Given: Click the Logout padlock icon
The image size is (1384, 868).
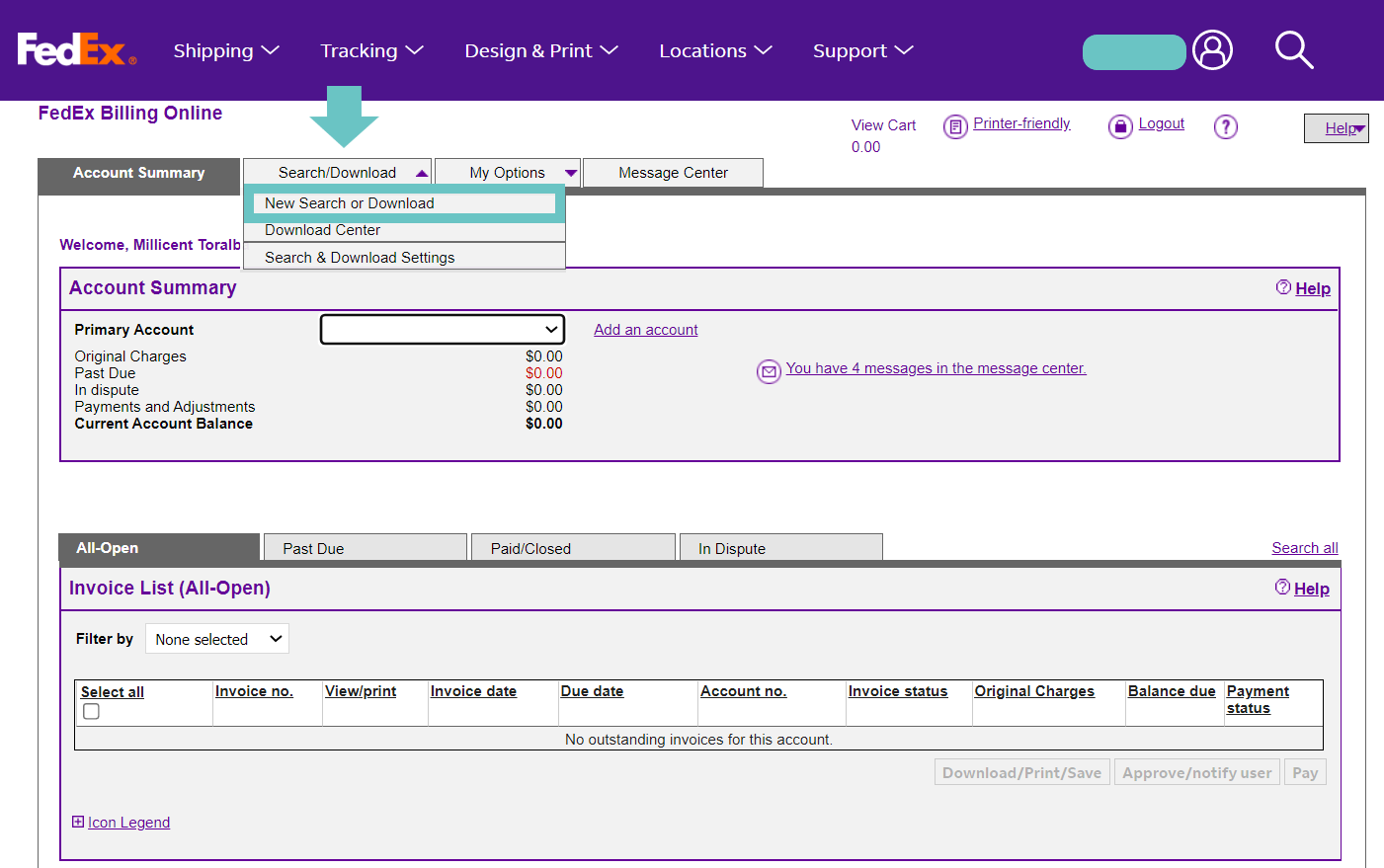Looking at the screenshot, I should pos(1120,125).
